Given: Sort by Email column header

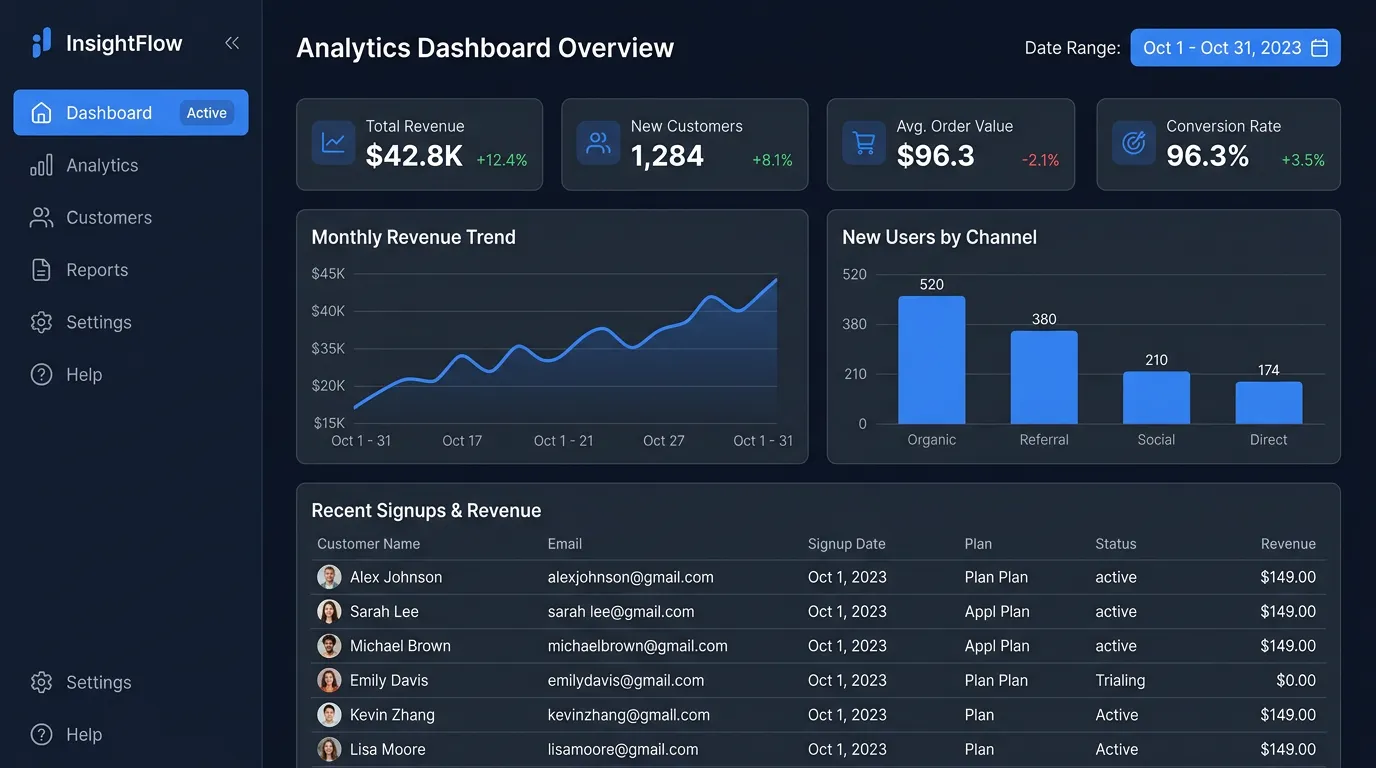Looking at the screenshot, I should coord(565,544).
